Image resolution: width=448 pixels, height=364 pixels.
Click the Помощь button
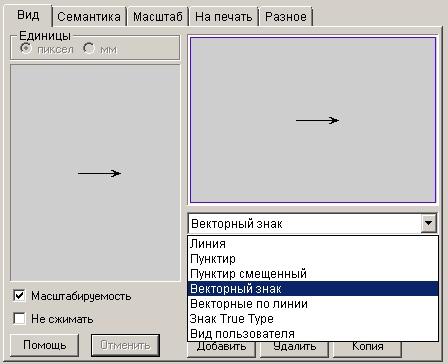point(45,345)
